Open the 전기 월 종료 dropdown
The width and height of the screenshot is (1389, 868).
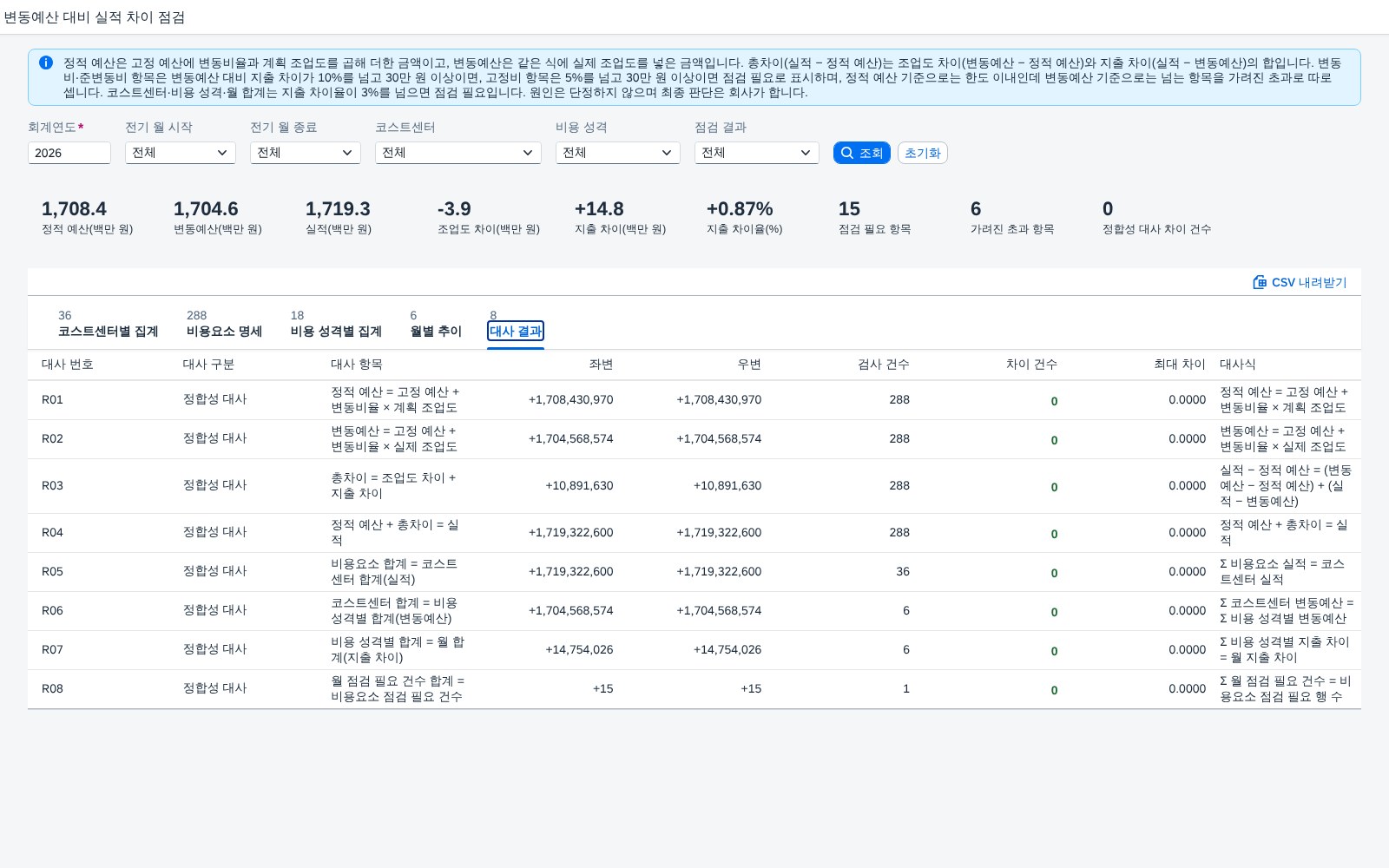pyautogui.click(x=306, y=153)
